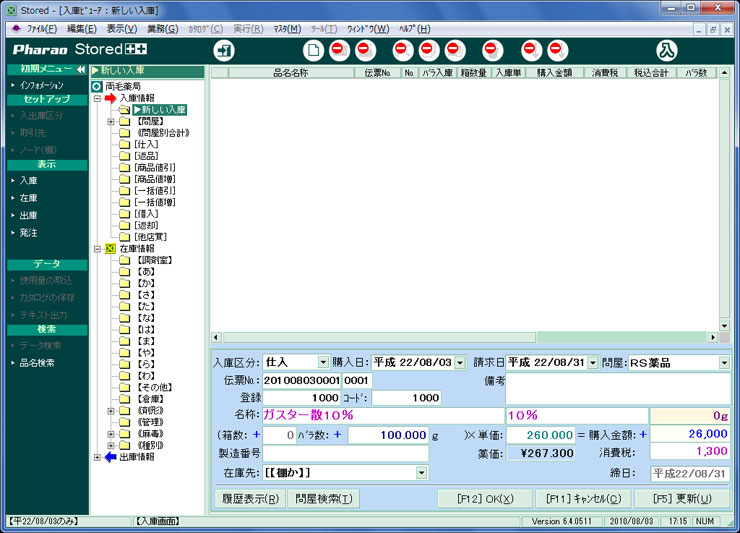Click the blue arrow icon of 出庫情報
Screen dimensions: 740x533
pos(110,457)
